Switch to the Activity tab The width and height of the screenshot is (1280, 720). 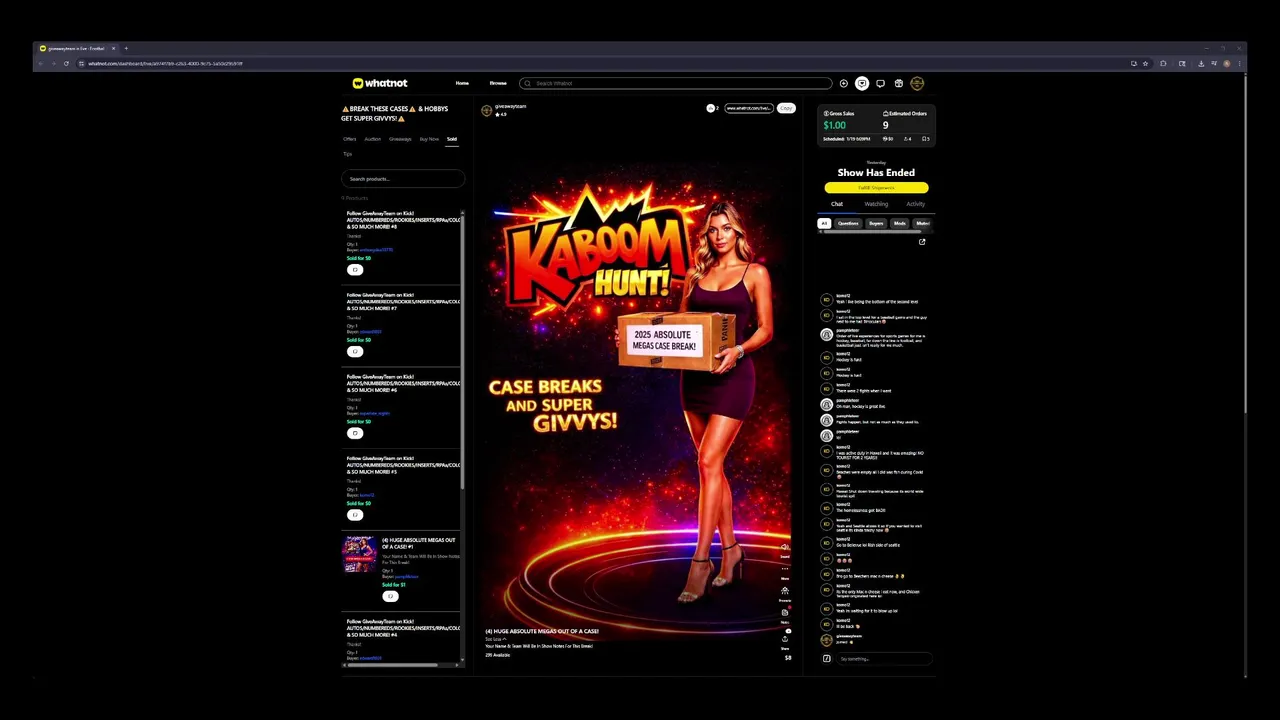coord(915,204)
